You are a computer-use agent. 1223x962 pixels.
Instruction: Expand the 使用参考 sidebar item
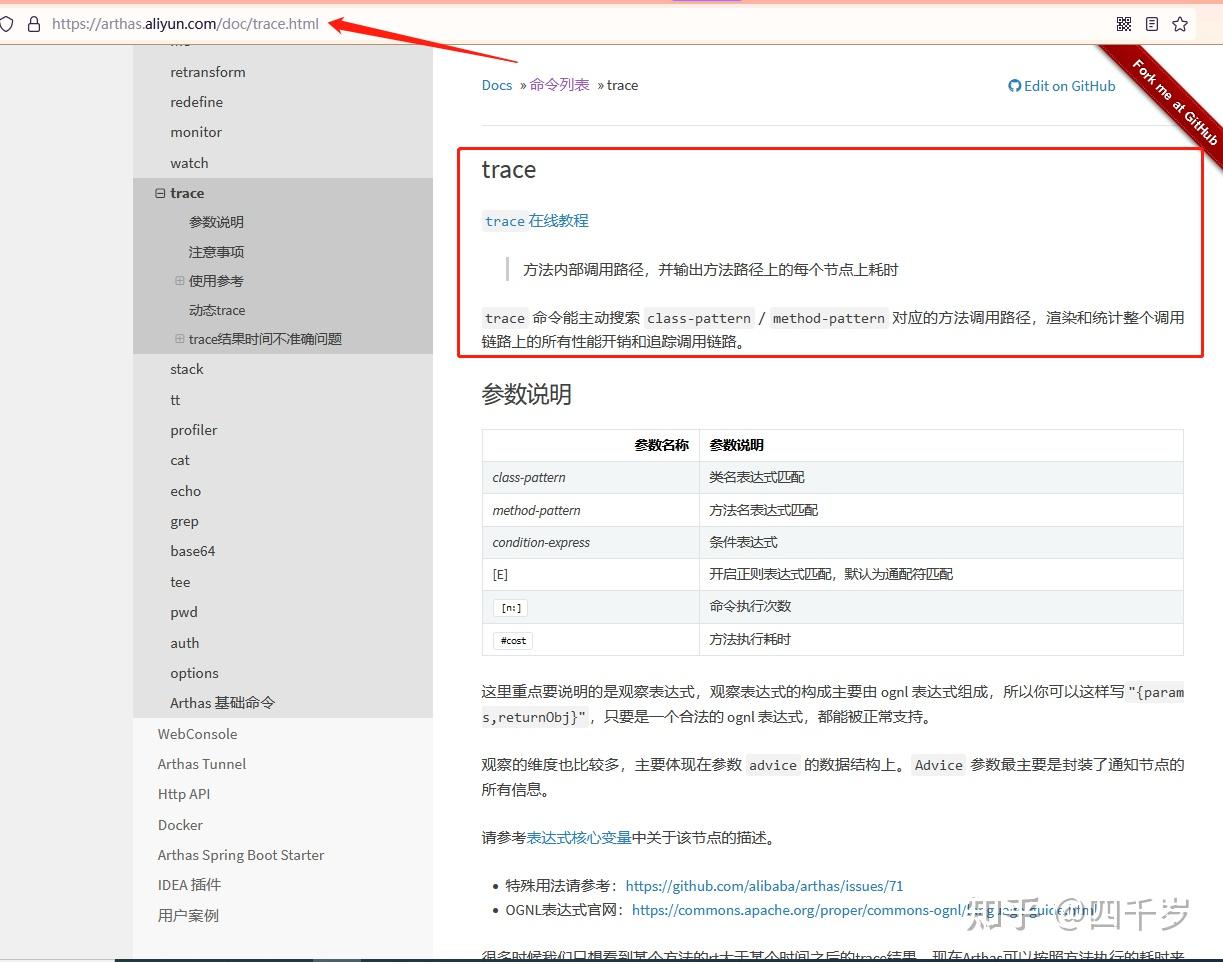[x=180, y=281]
